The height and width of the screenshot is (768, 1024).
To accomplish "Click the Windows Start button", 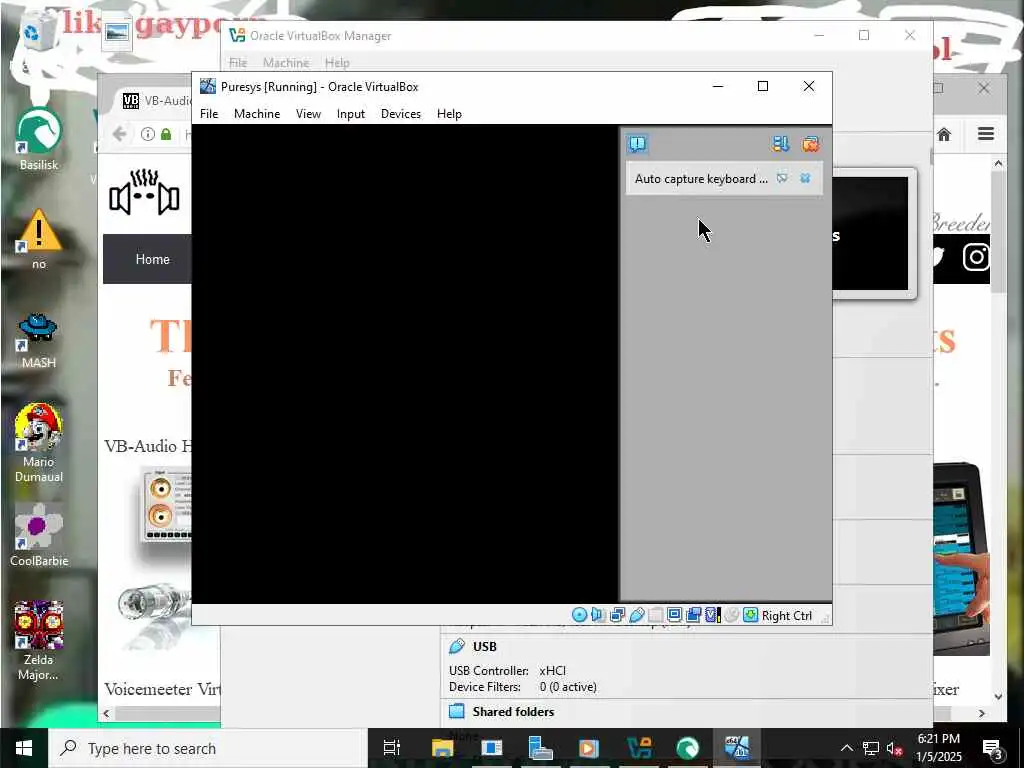I will [x=24, y=748].
